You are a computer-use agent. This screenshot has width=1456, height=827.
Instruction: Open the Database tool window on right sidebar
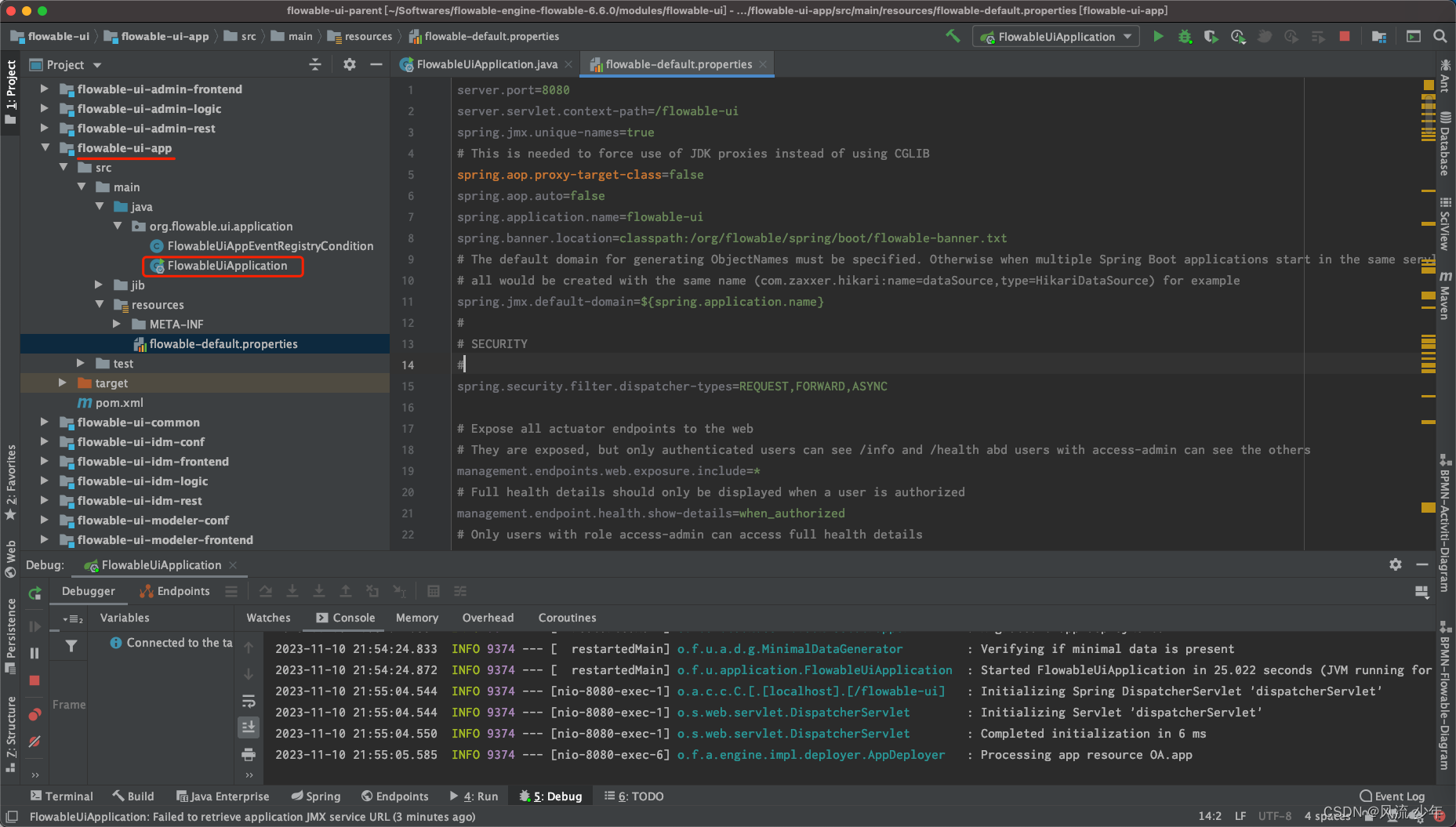1445,145
